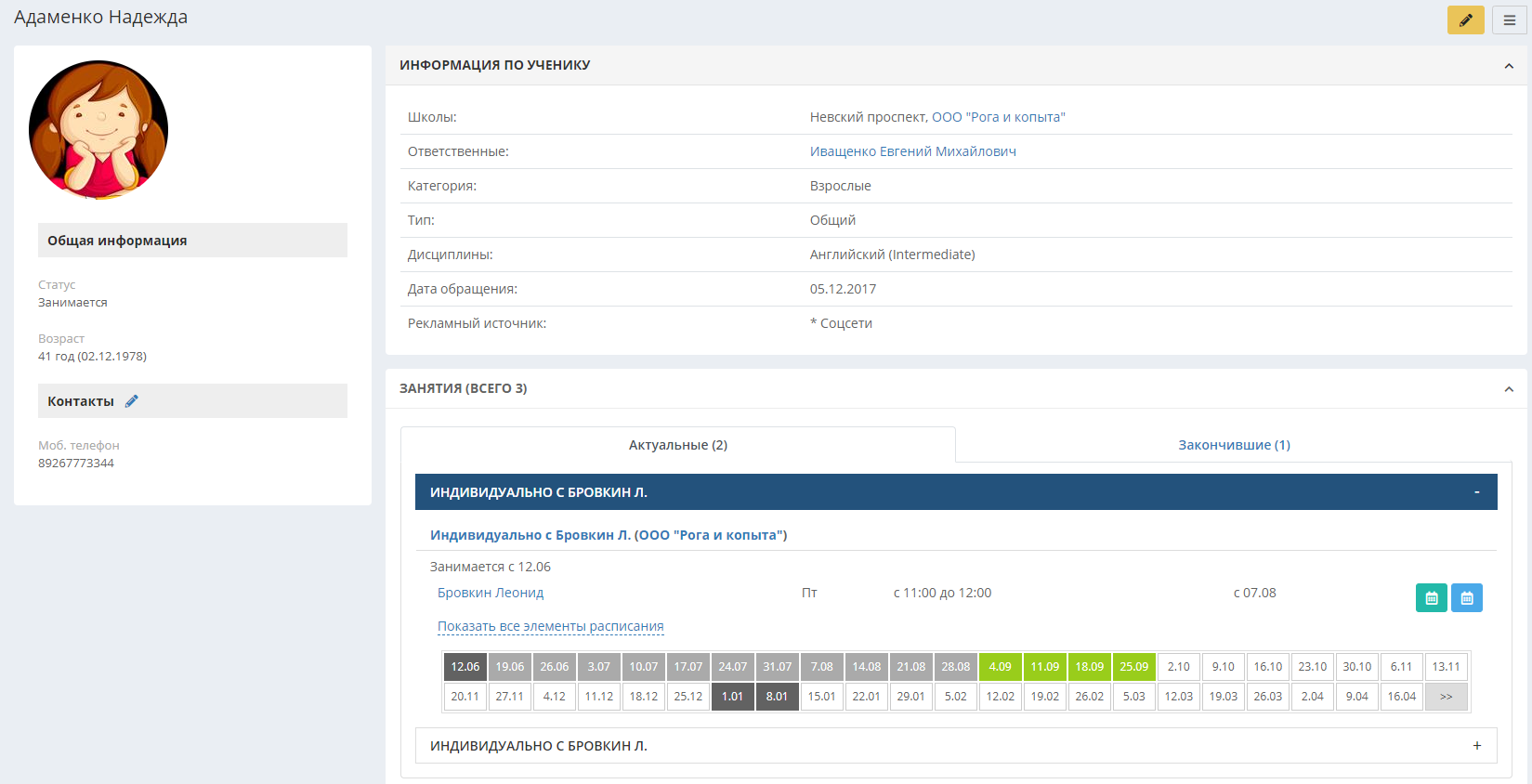The height and width of the screenshot is (784, 1532).
Task: Click the yellow pencil edit button
Action: (x=1465, y=20)
